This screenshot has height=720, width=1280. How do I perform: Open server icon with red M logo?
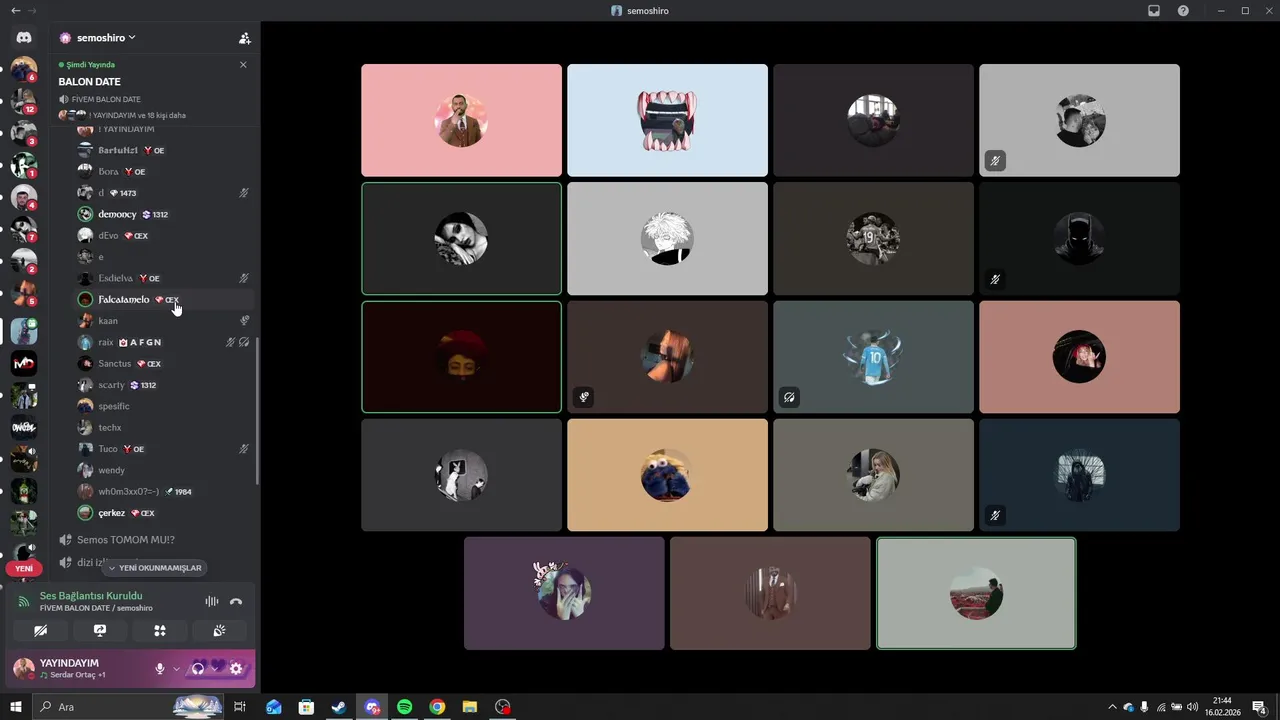pyautogui.click(x=24, y=363)
